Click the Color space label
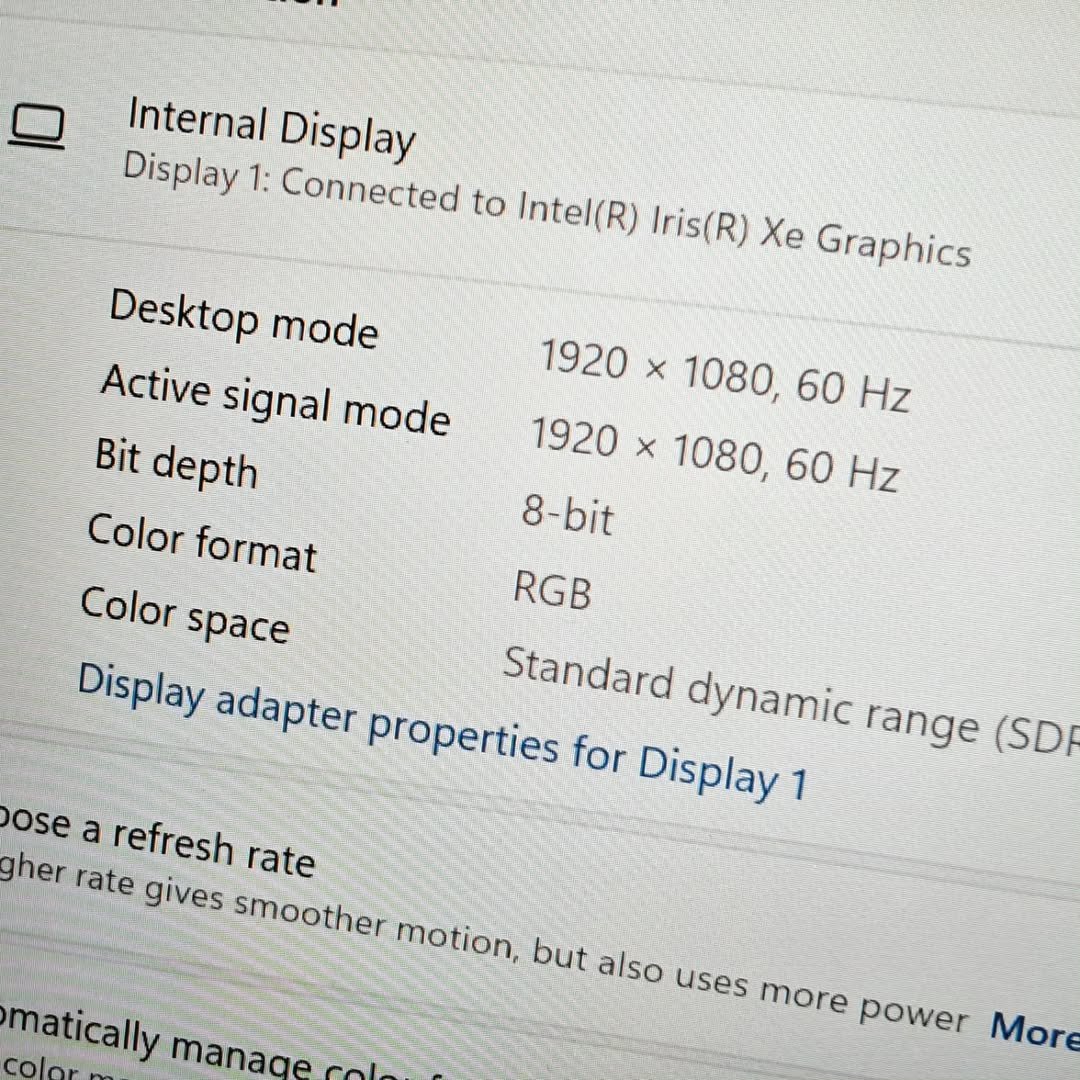 [184, 615]
